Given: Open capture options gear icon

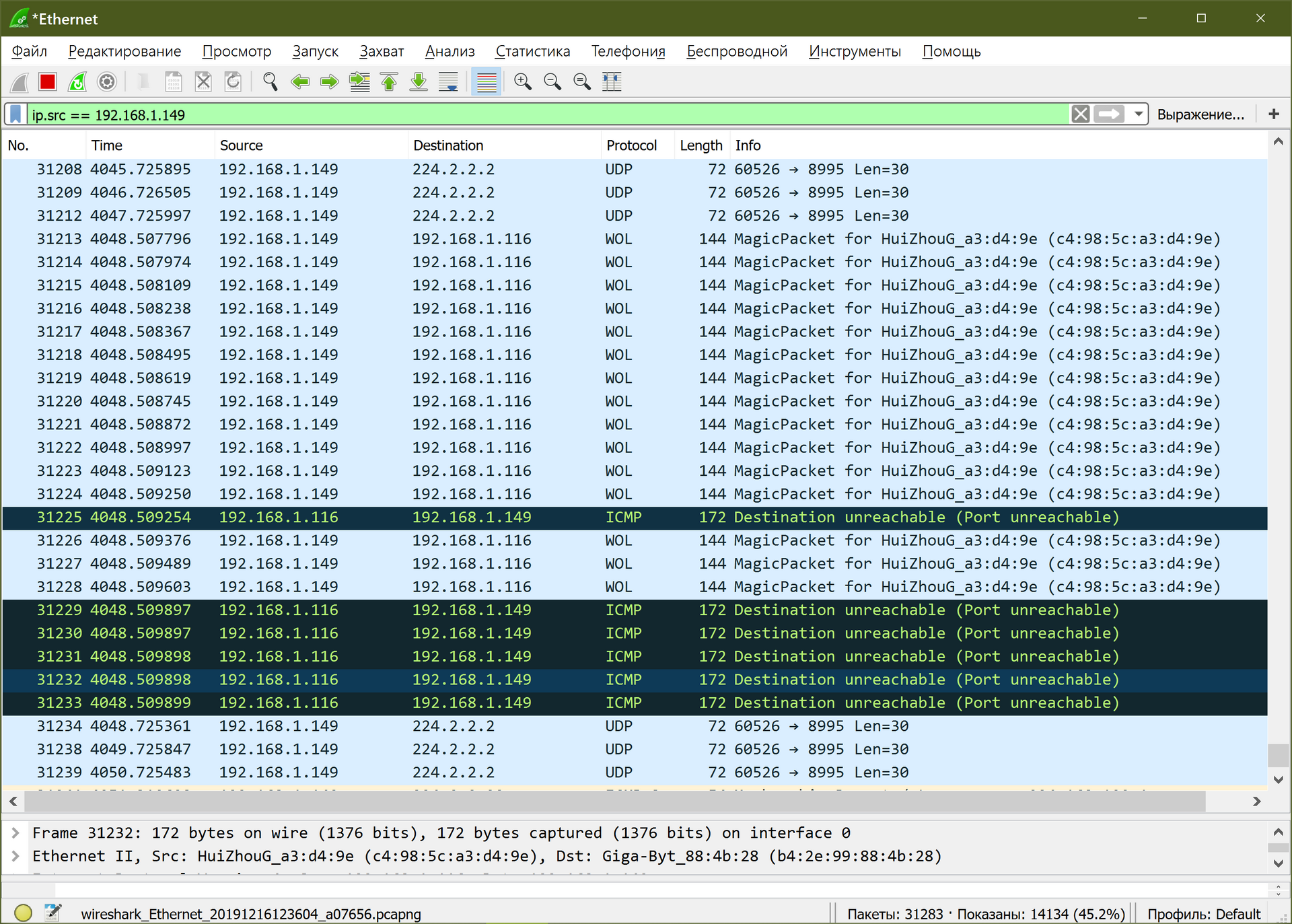Looking at the screenshot, I should (x=107, y=82).
